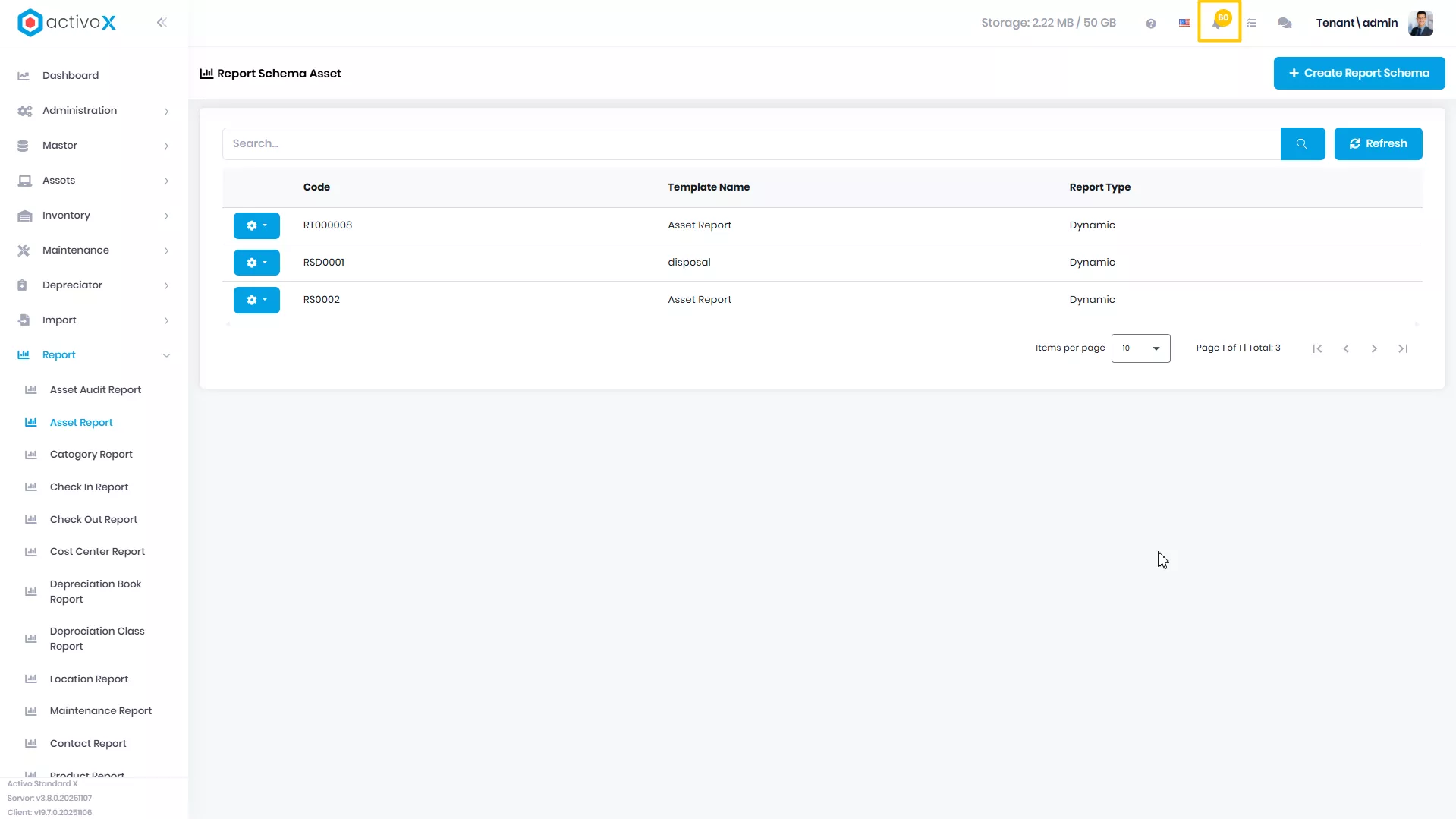Select Asset Report menu item

point(81,423)
